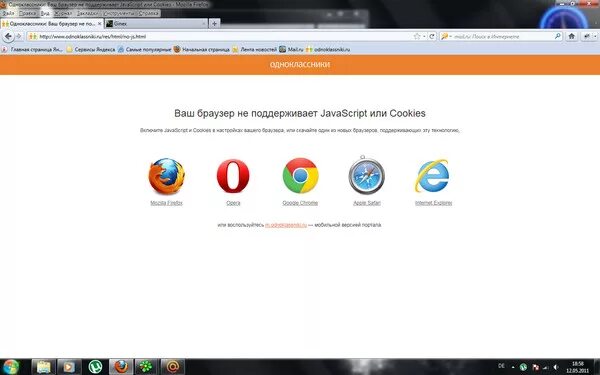Screen dimensions: 600x375
Task: Go back with the Firefox back arrow
Action: pyautogui.click(x=8, y=36)
